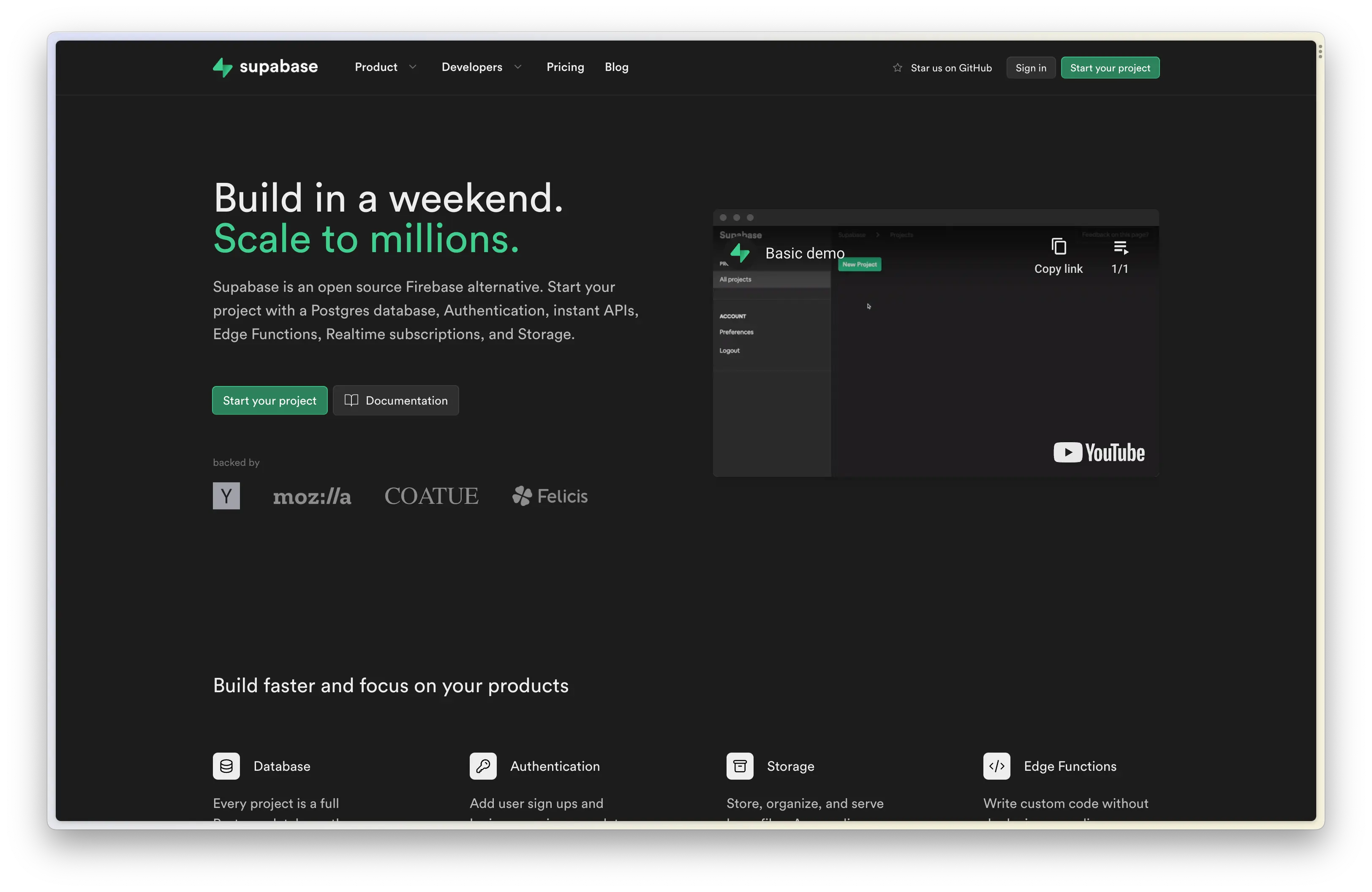Click the Storage archive box icon
The width and height of the screenshot is (1372, 892).
point(740,767)
